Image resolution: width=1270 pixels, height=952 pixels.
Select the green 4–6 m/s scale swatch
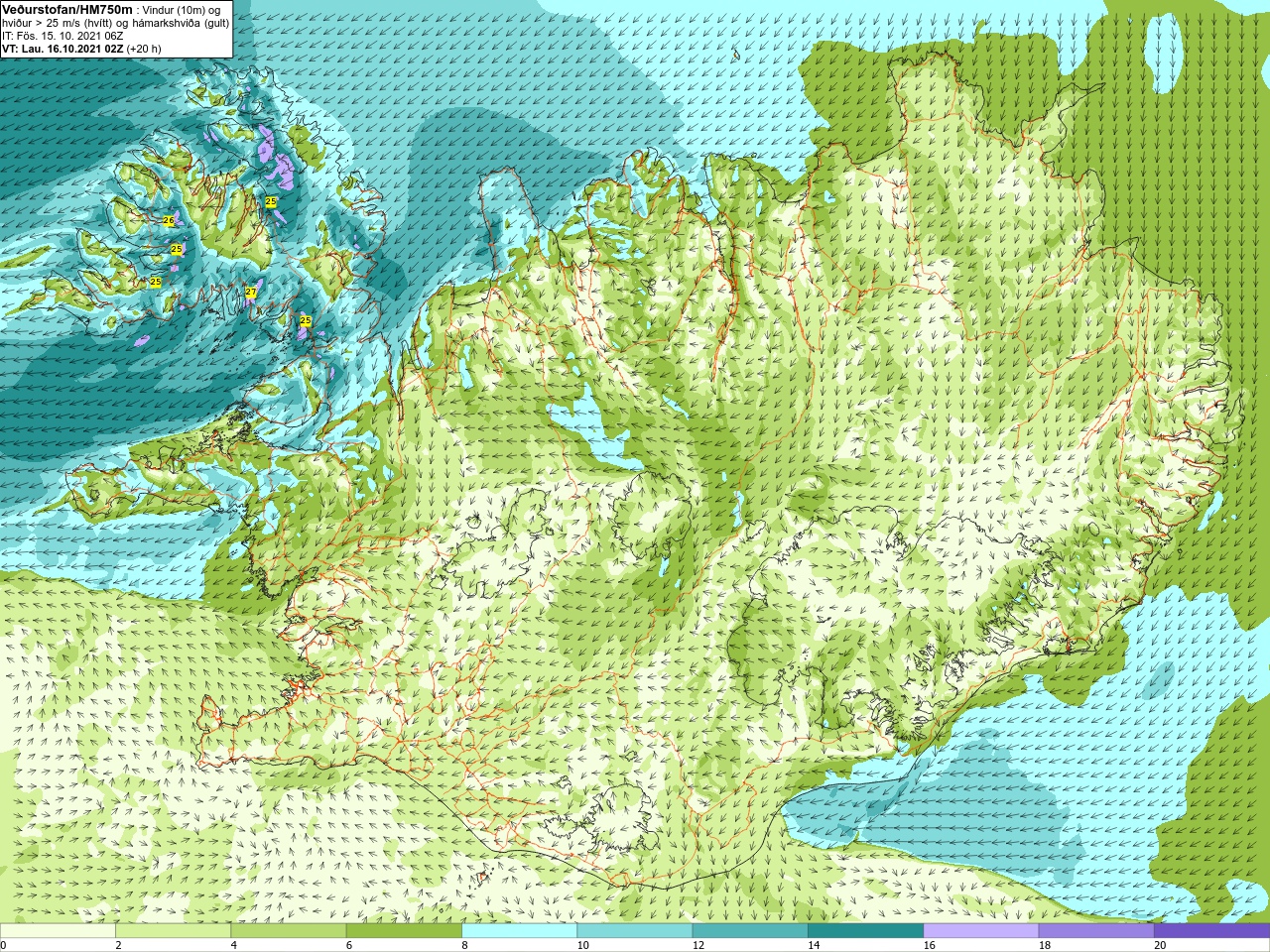point(288,931)
